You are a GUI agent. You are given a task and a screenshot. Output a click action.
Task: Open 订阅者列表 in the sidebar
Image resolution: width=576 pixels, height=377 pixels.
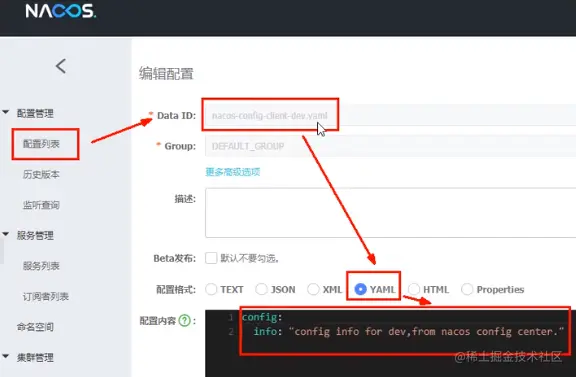(46, 297)
